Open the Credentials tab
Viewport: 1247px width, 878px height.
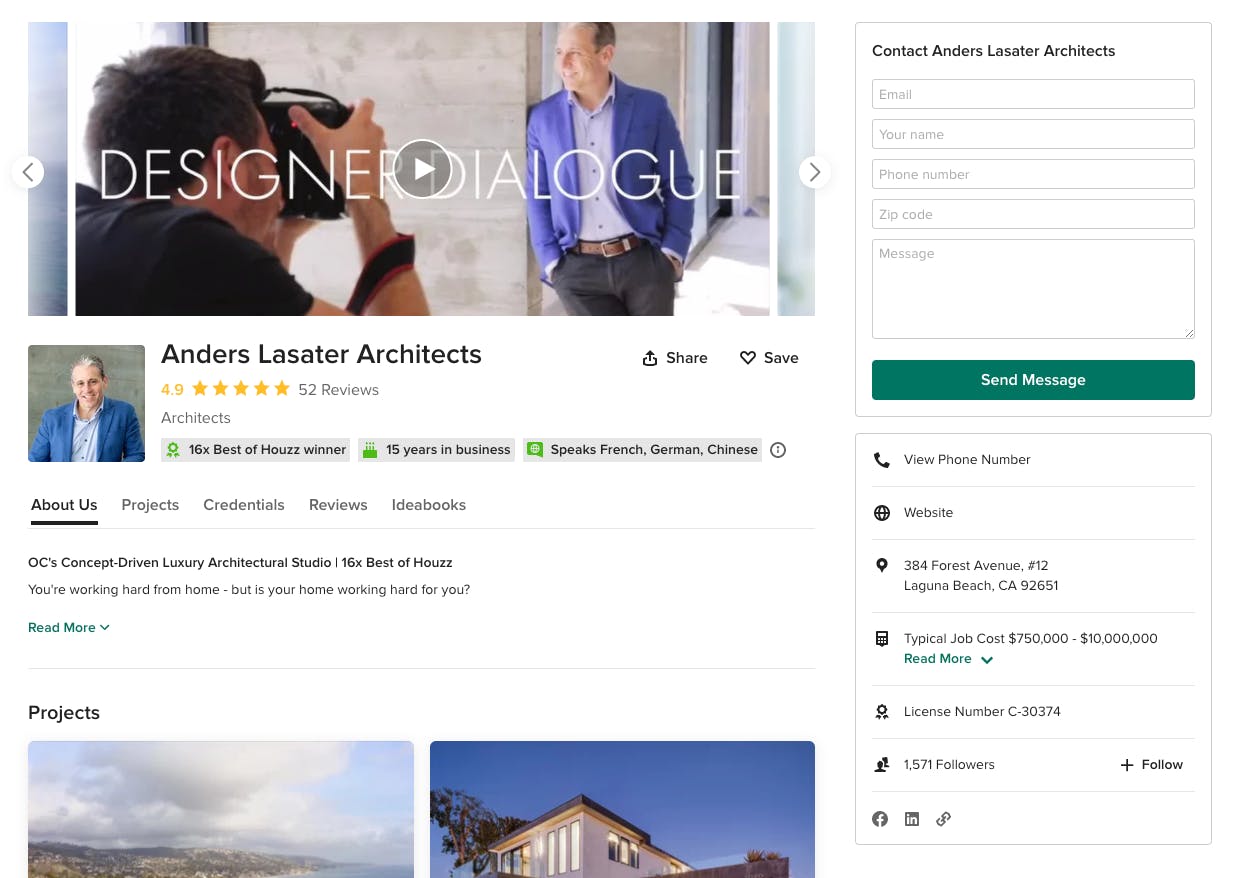pyautogui.click(x=244, y=505)
